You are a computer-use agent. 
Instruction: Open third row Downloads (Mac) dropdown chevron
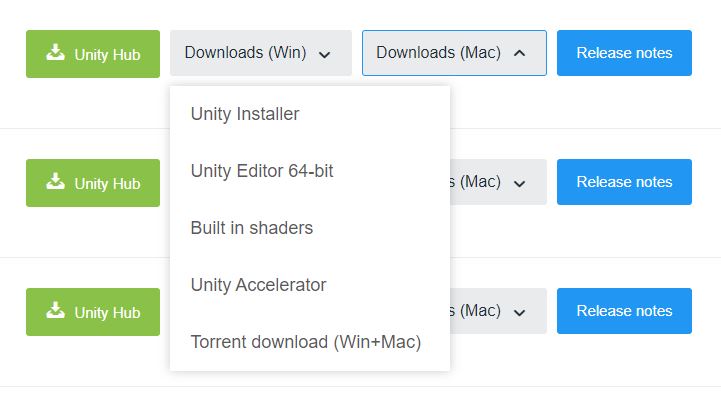click(520, 313)
